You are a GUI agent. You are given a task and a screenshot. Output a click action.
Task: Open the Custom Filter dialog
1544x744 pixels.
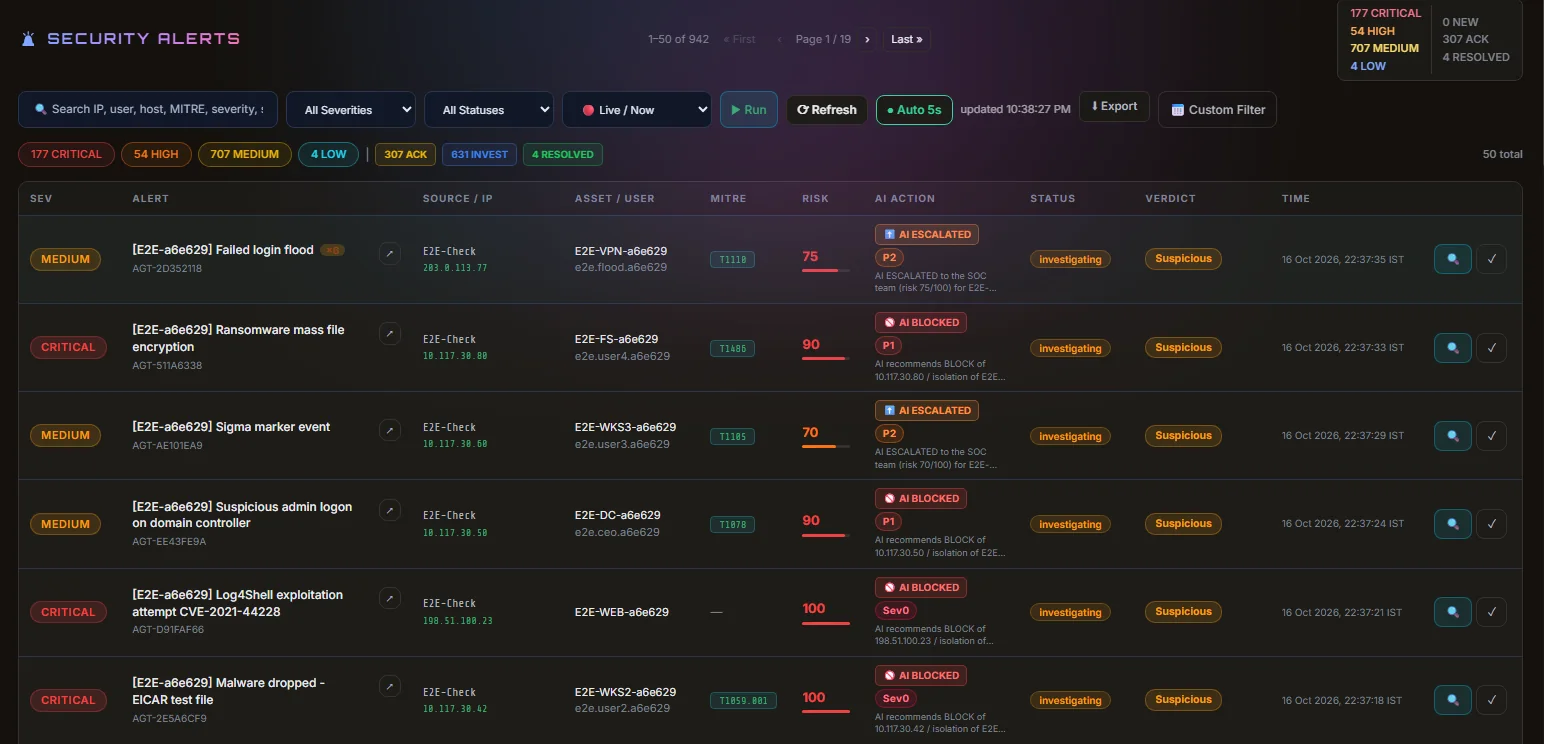point(1217,110)
